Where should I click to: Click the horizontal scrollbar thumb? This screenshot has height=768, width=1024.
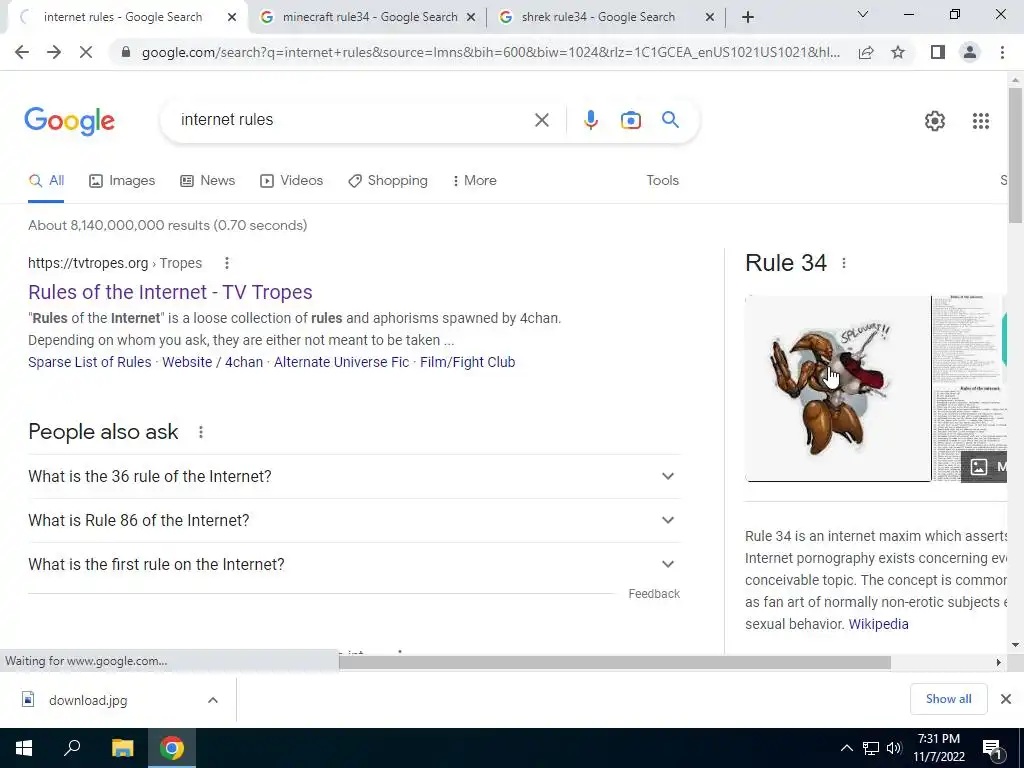coord(615,662)
